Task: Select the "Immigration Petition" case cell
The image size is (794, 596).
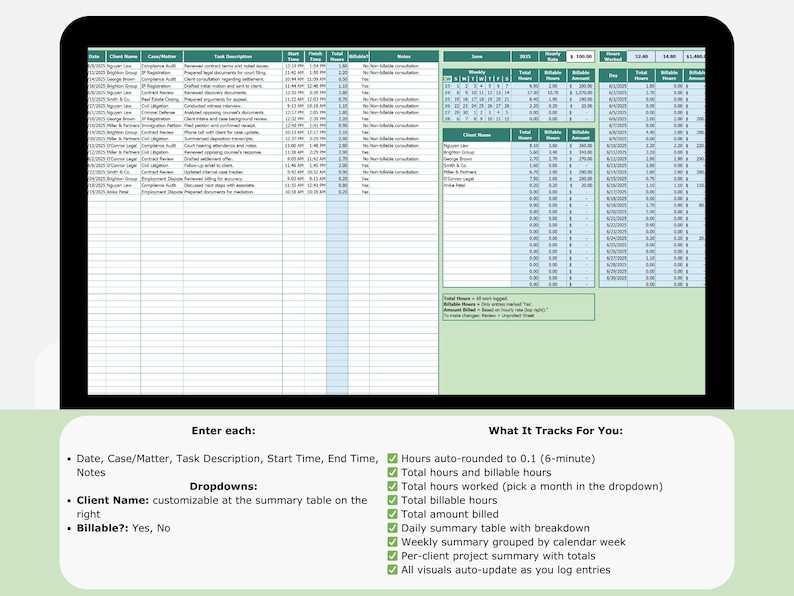Action: click(162, 126)
